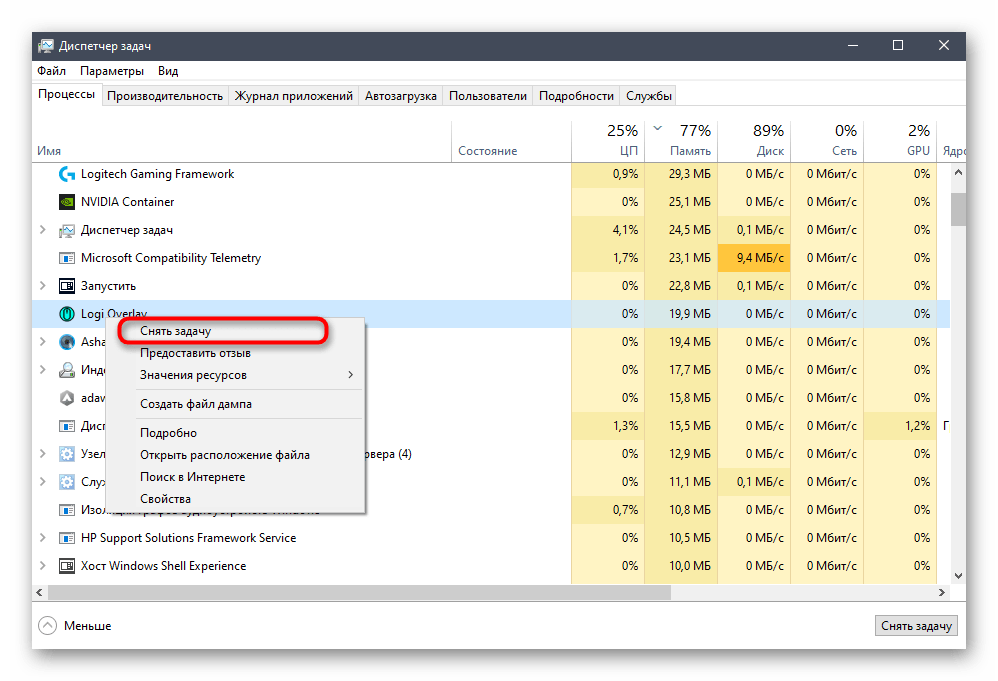The width and height of the screenshot is (998, 681).
Task: Choose Поиск в Интернете
Action: click(x=235, y=477)
